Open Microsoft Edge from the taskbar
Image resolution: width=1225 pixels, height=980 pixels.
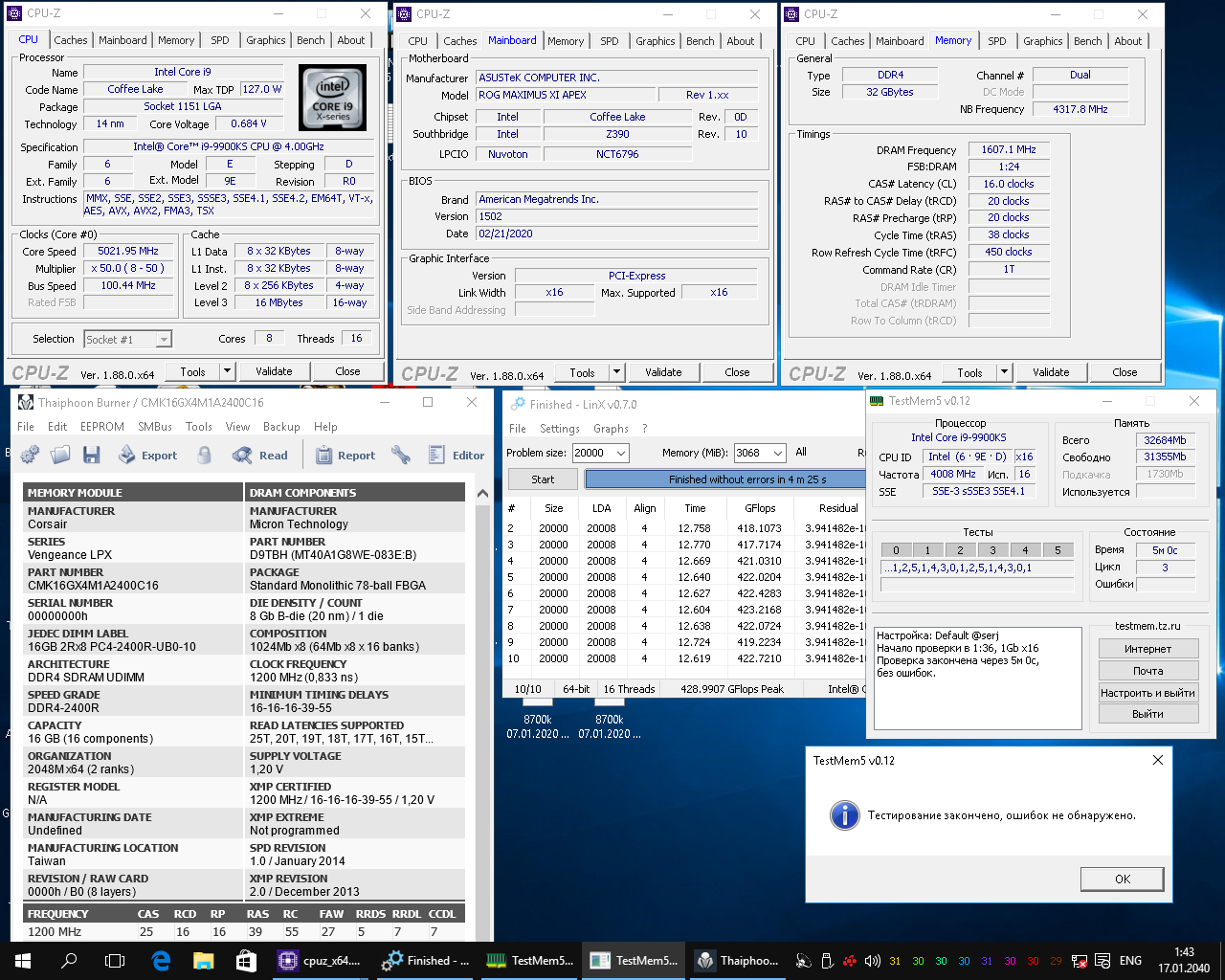click(x=161, y=960)
